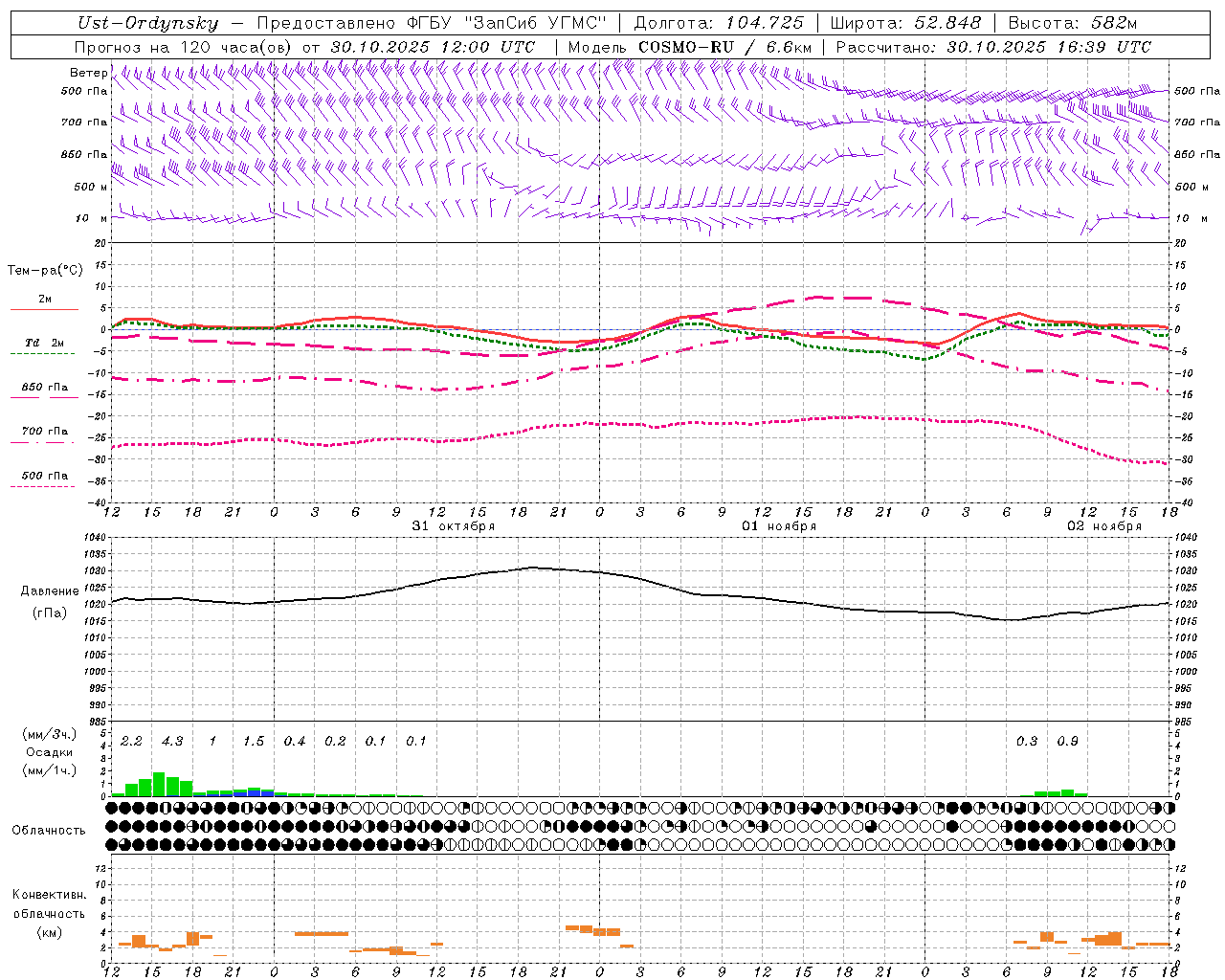Click the 0.9 precipitation total
Viewport: 1225px width, 980px height.
[1067, 742]
